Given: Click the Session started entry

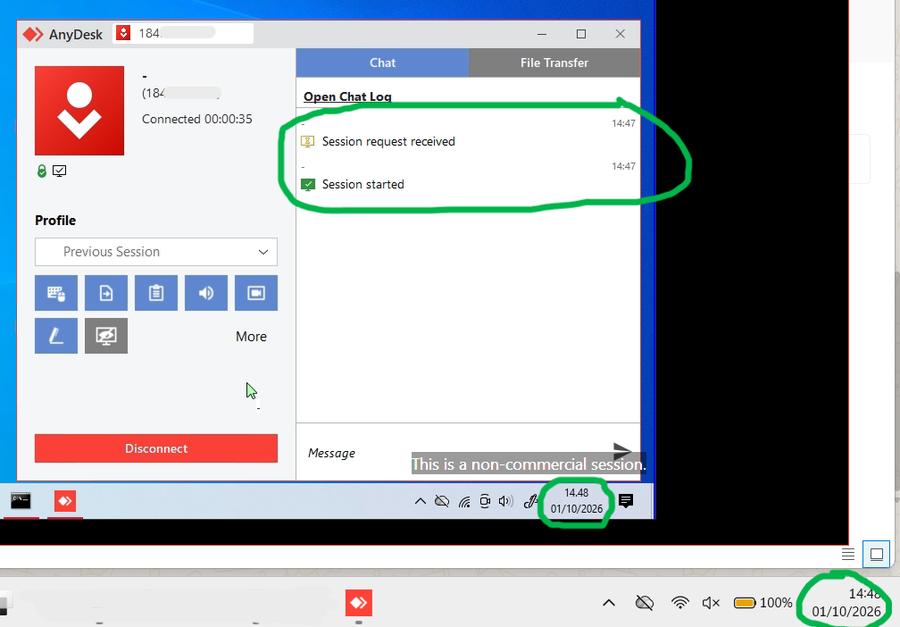Looking at the screenshot, I should 363,184.
